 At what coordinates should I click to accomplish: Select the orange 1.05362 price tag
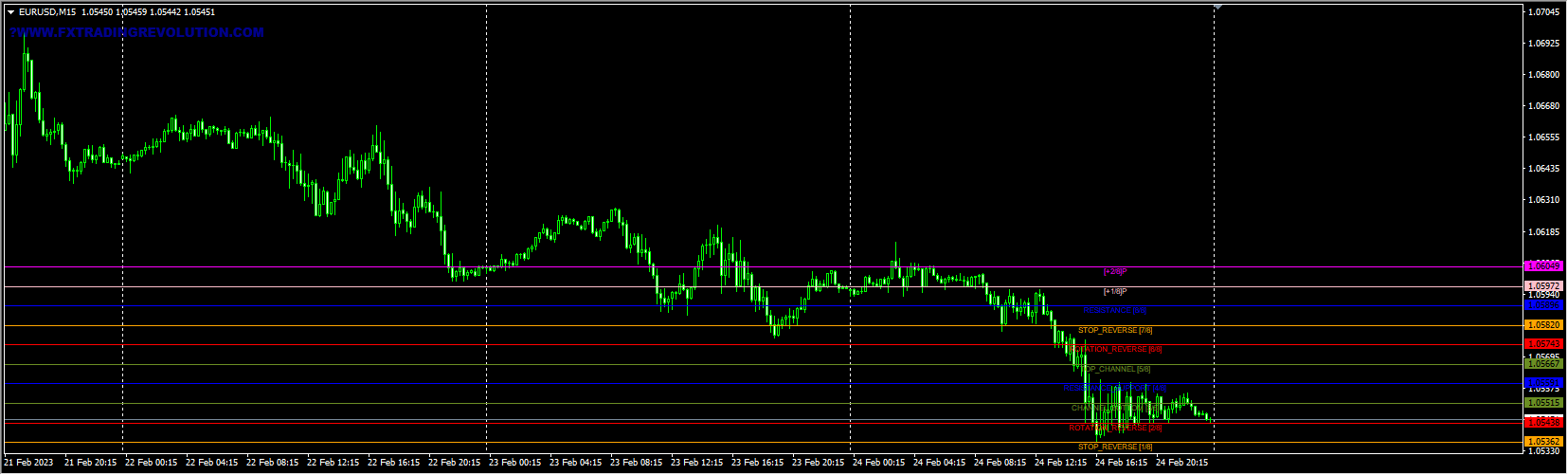pyautogui.click(x=1543, y=441)
